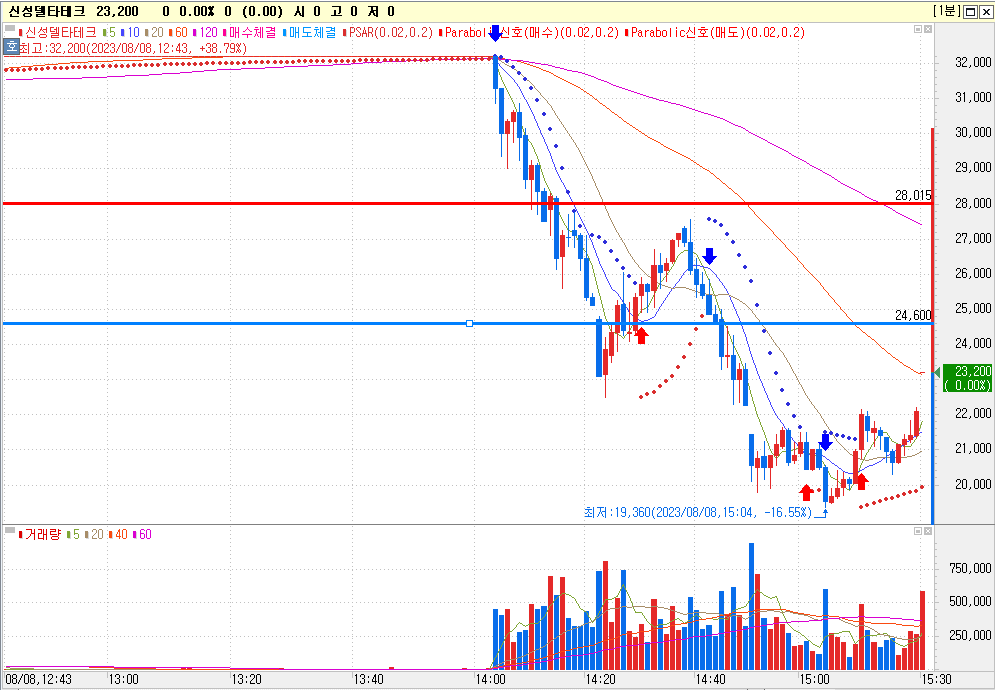Image resolution: width=995 pixels, height=690 pixels.
Task: Click the 23,200 price in the title bar
Action: (117, 11)
